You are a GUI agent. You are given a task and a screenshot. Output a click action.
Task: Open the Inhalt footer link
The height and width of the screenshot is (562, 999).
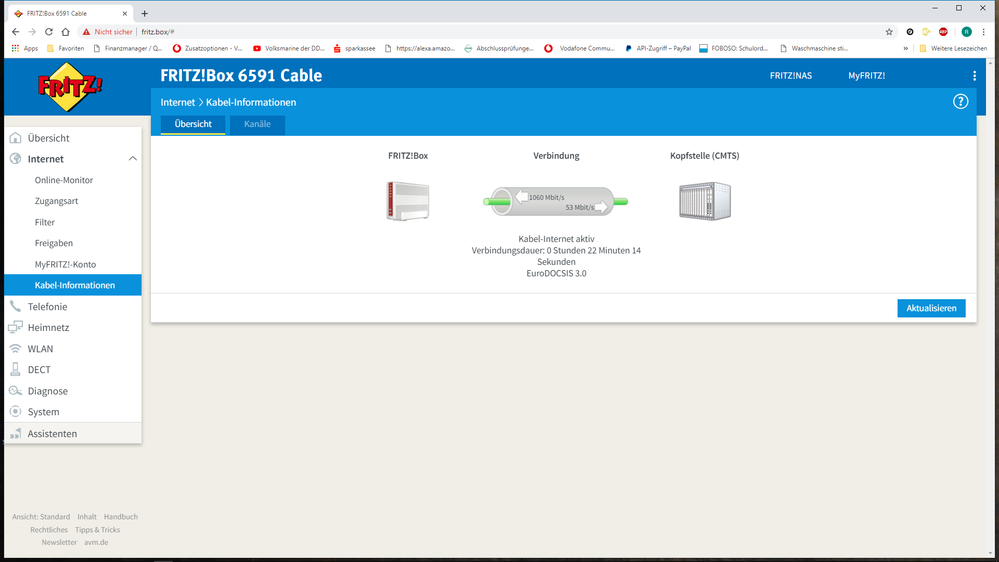87,517
